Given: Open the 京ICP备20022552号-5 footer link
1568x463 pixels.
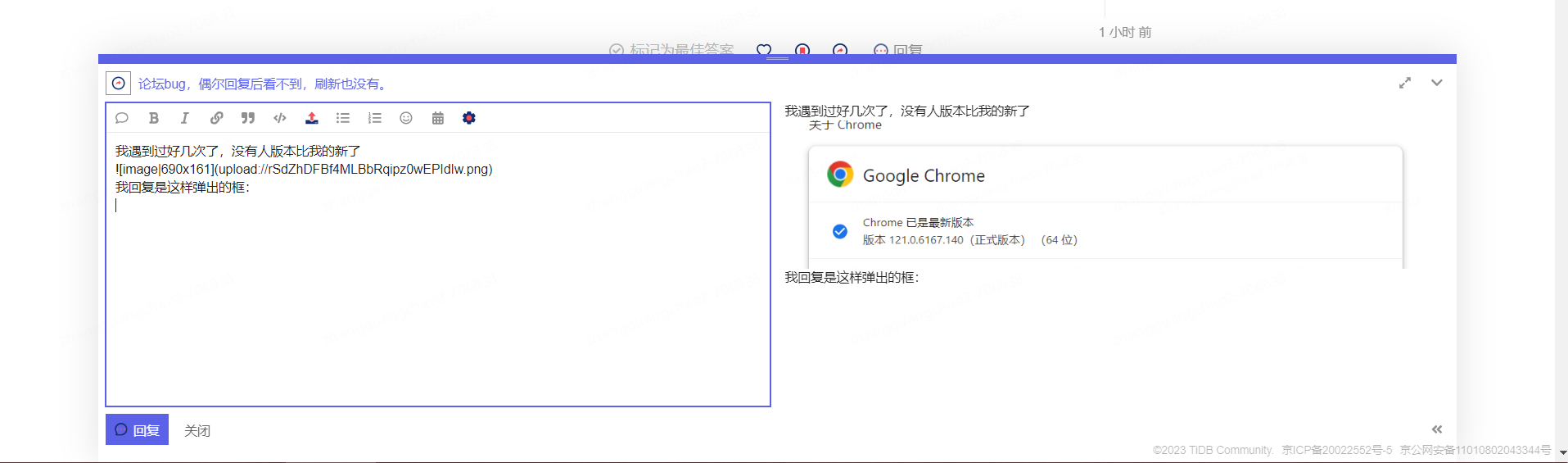Looking at the screenshot, I should pyautogui.click(x=1337, y=450).
